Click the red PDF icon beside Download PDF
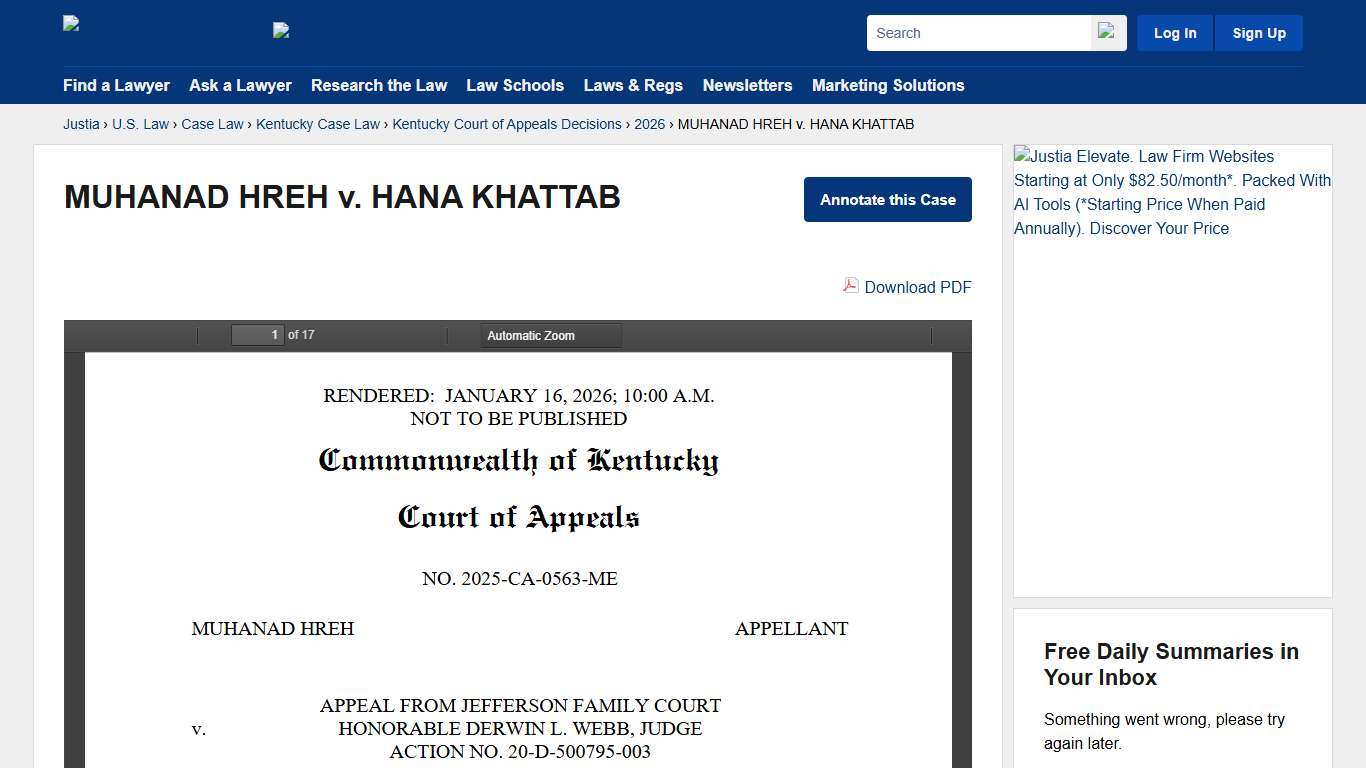This screenshot has width=1366, height=768. pyautogui.click(x=849, y=286)
